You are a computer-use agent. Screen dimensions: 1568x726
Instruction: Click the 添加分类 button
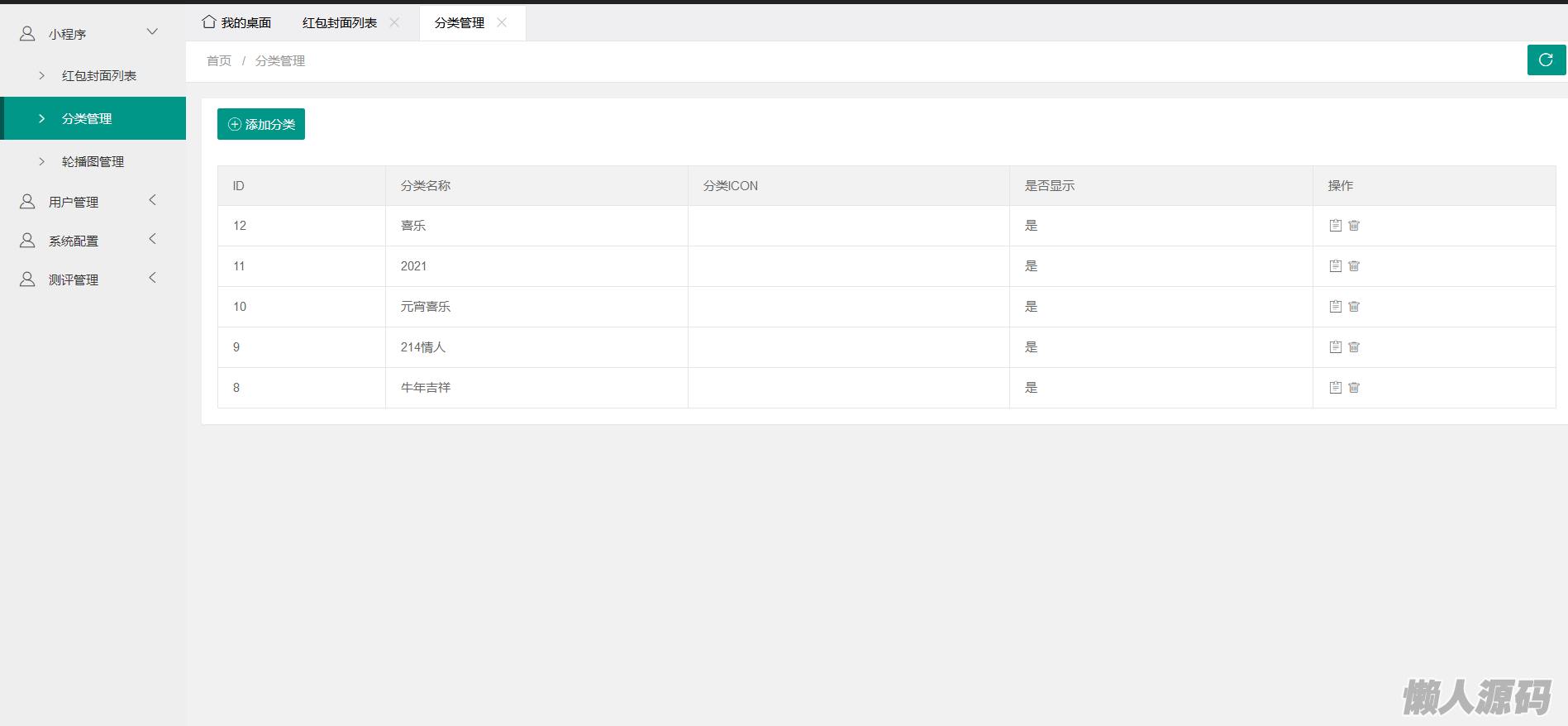point(261,124)
